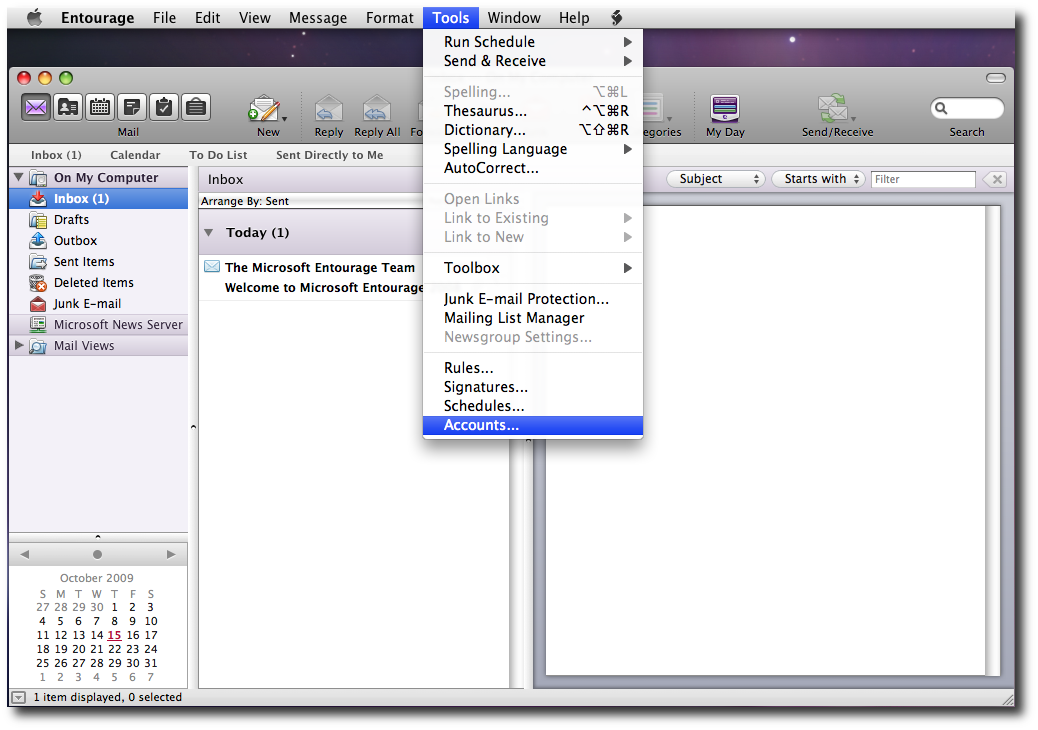Open status bar options button

point(19,698)
